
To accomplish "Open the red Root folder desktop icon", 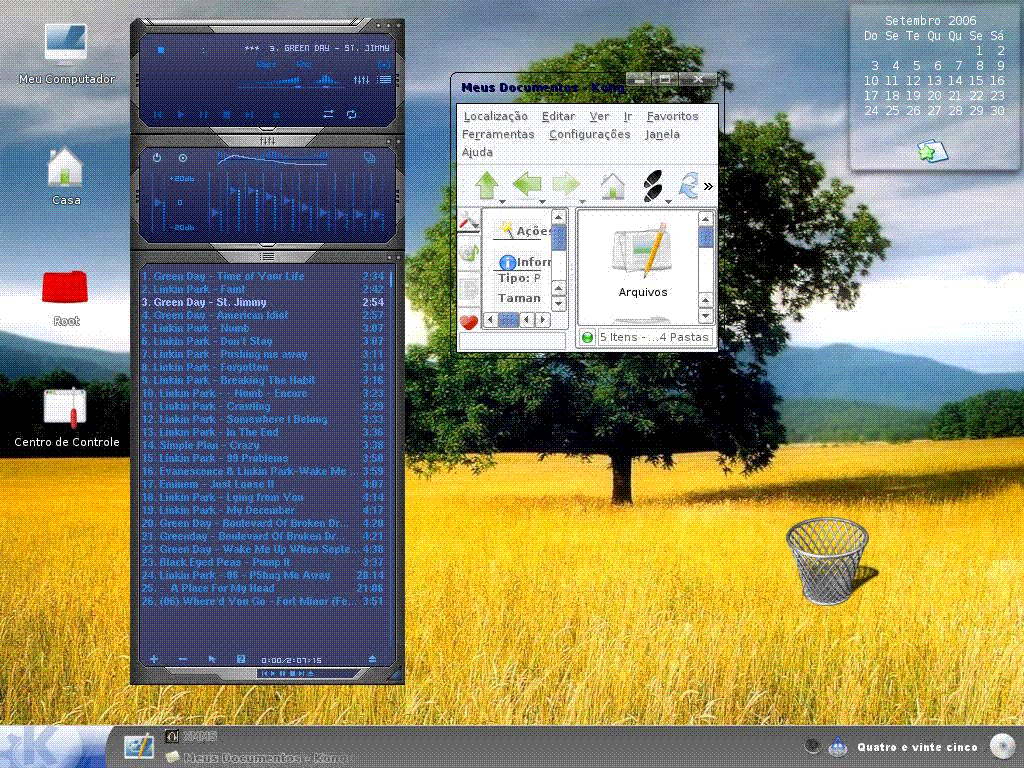I will click(65, 298).
